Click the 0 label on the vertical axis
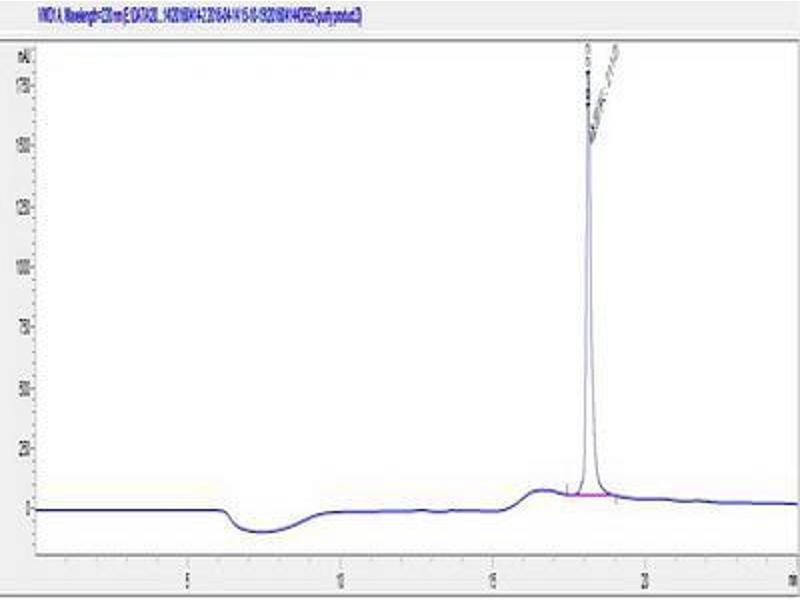The width and height of the screenshot is (800, 600). coord(28,509)
